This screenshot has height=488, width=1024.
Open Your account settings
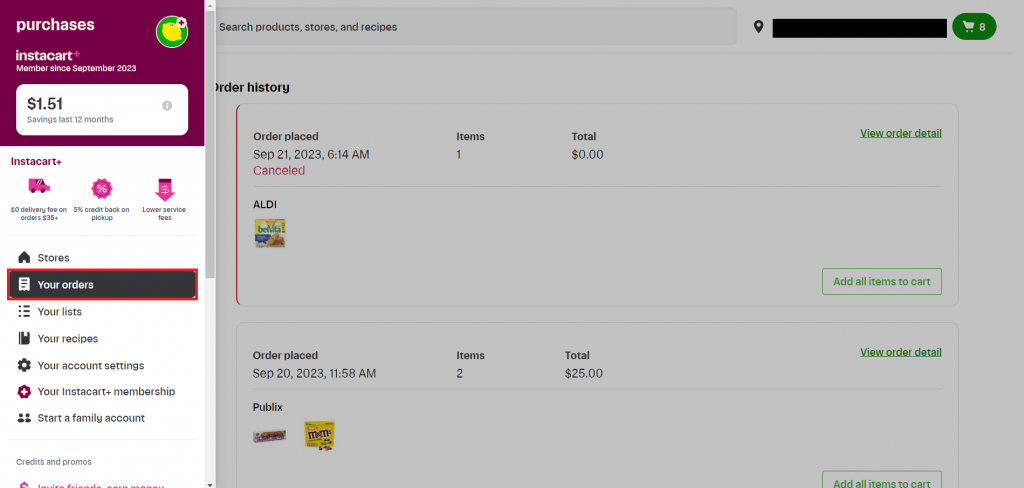(x=90, y=365)
